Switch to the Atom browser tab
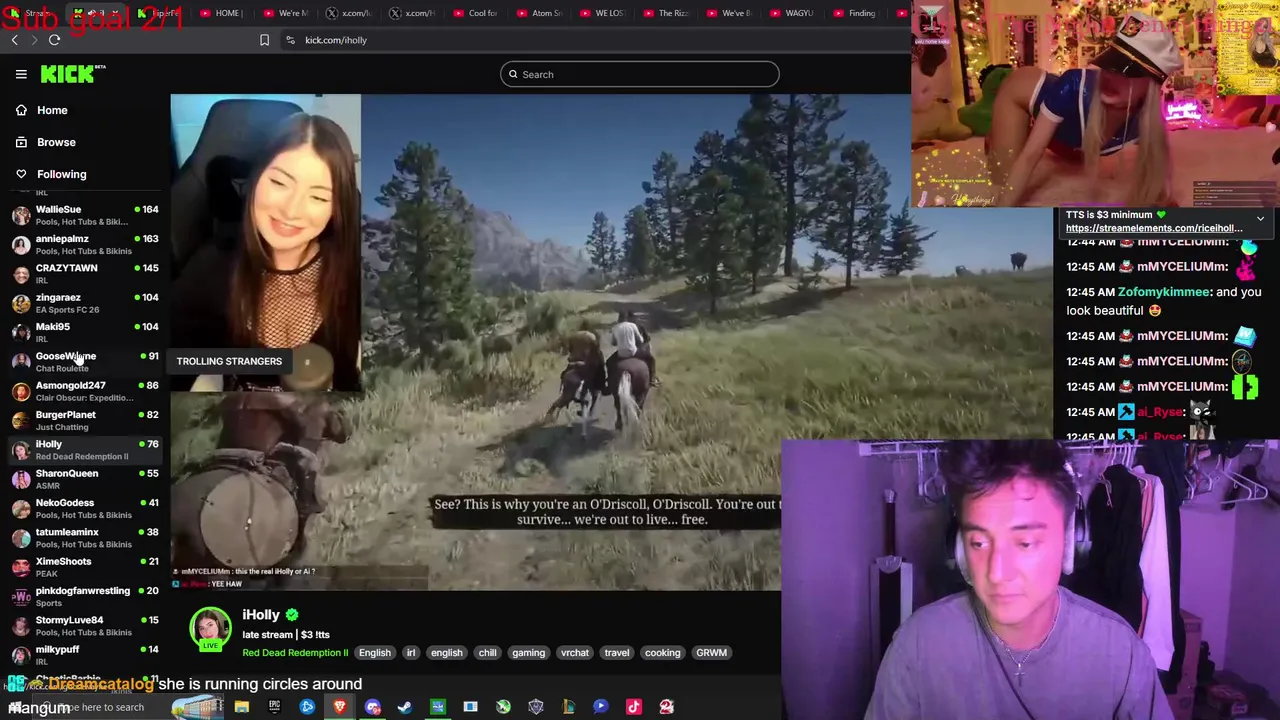The width and height of the screenshot is (1280, 720). click(541, 13)
